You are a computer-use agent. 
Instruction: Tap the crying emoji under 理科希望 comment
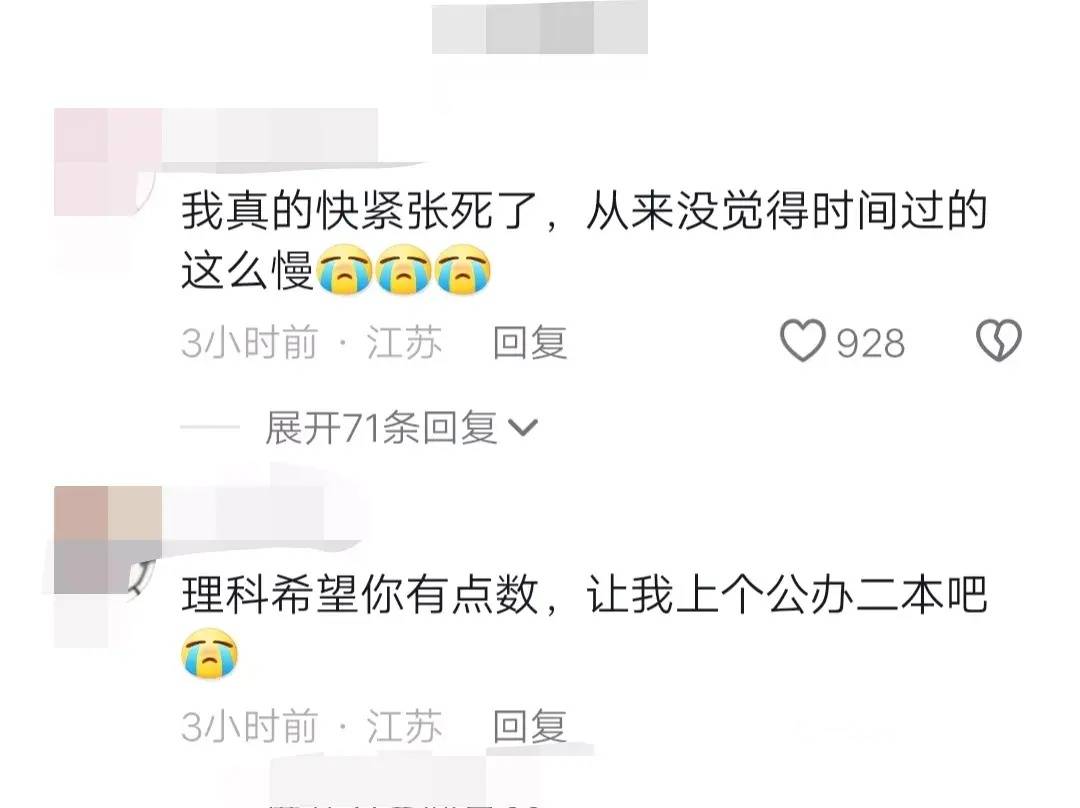coord(209,654)
